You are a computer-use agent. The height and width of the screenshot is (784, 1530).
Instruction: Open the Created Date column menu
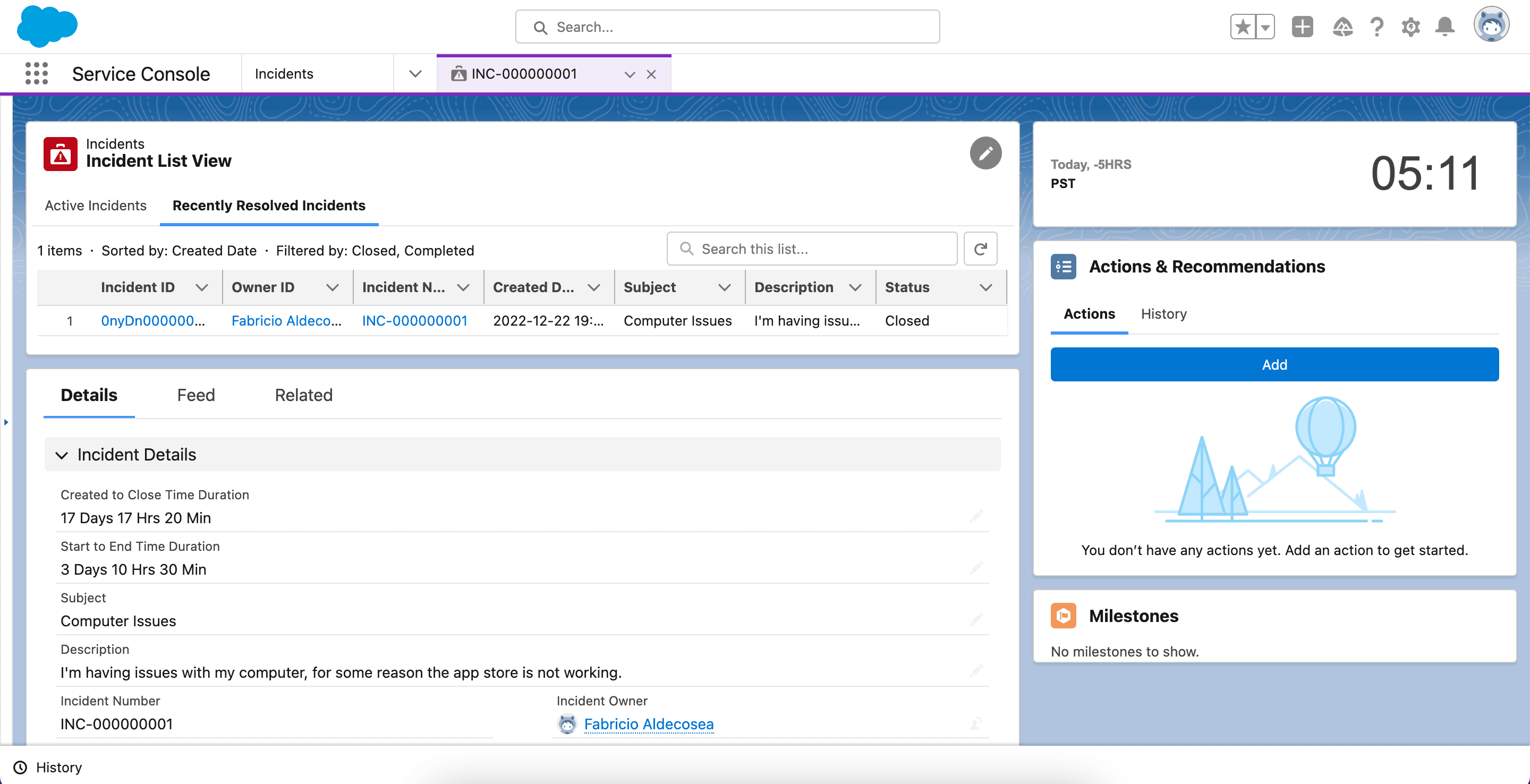pos(594,287)
